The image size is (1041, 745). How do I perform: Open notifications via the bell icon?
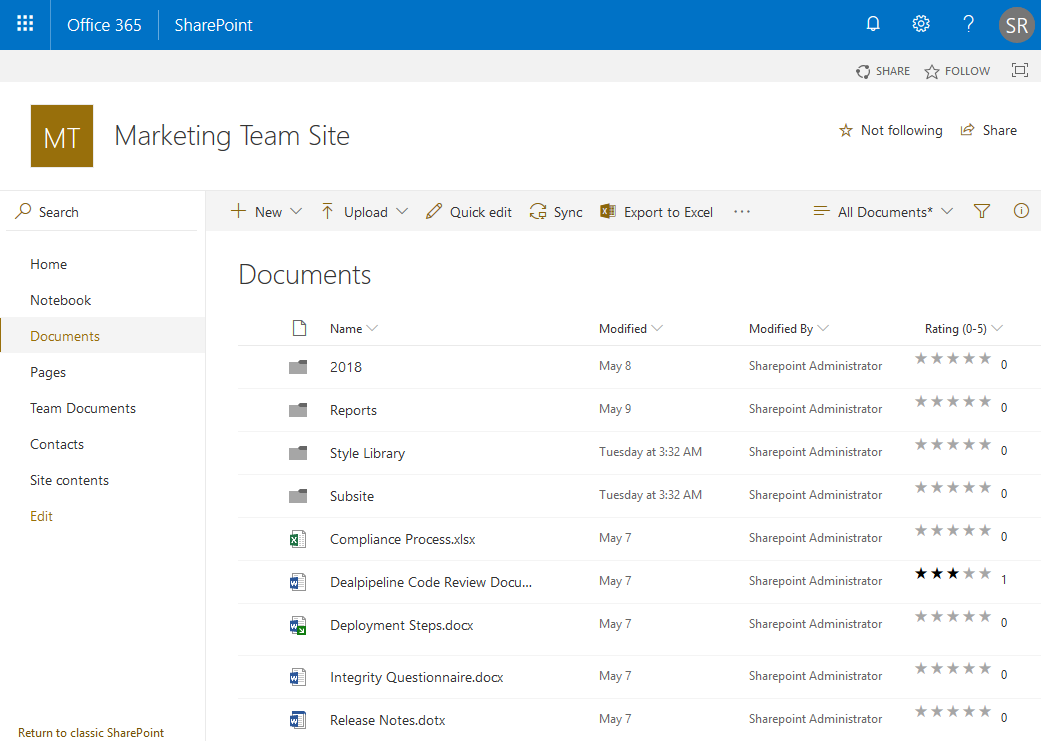872,23
